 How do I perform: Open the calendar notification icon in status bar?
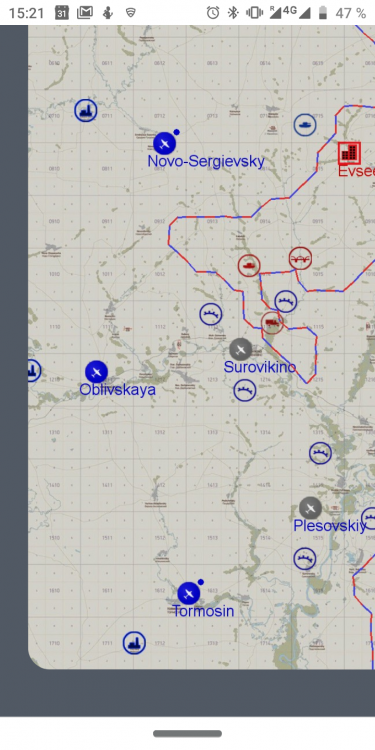click(62, 12)
